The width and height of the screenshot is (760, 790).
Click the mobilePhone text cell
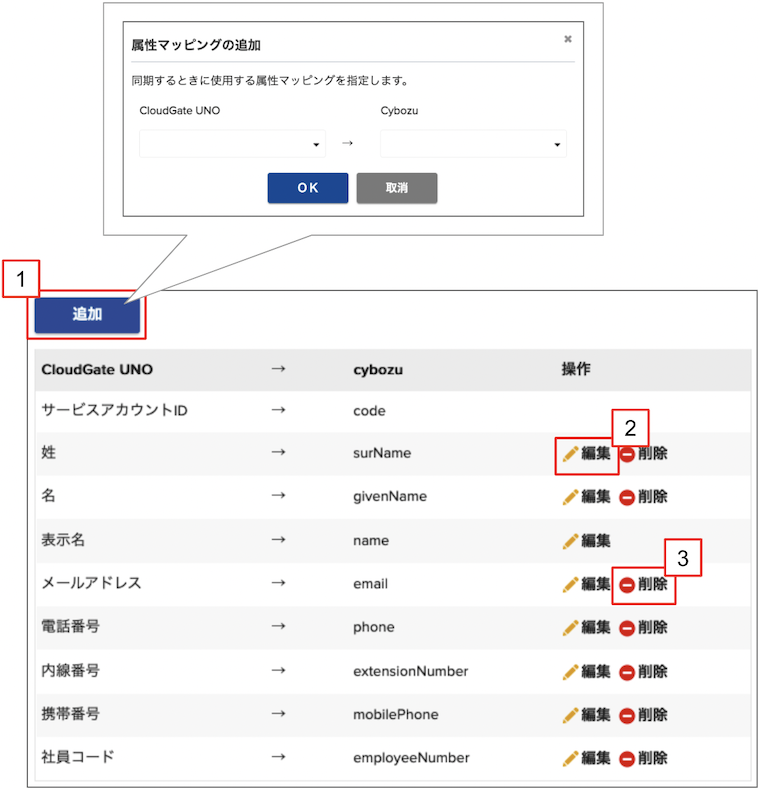click(x=396, y=714)
